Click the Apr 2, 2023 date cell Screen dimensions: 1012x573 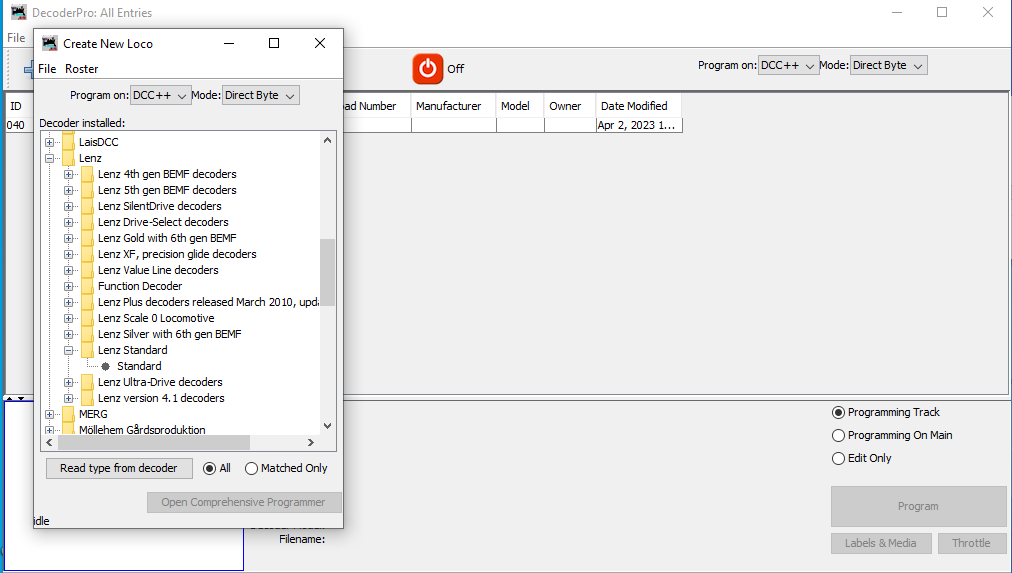pyautogui.click(x=639, y=125)
